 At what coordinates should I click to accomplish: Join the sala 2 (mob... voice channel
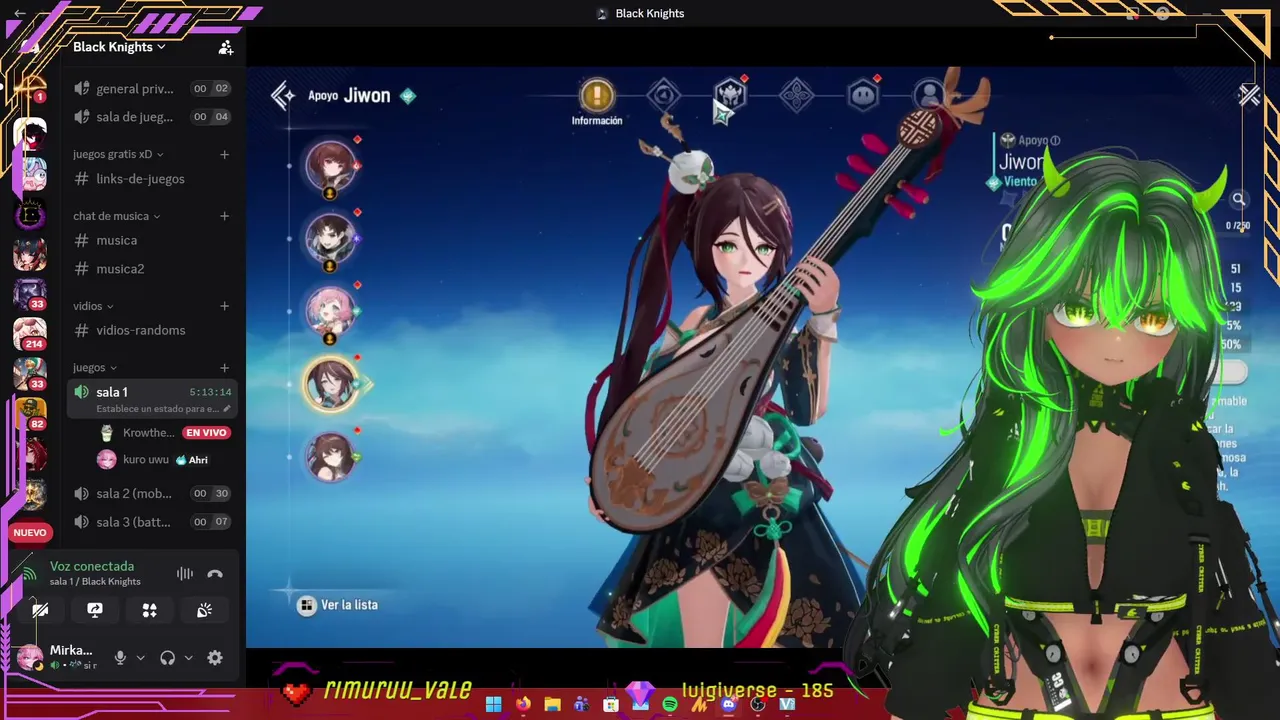tap(152, 493)
